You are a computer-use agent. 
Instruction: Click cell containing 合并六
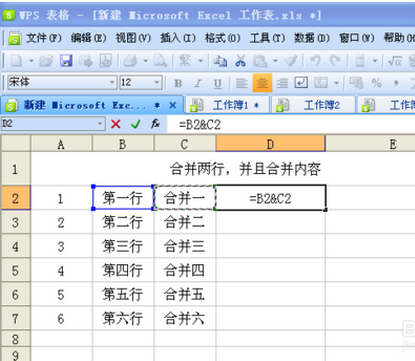click(185, 318)
